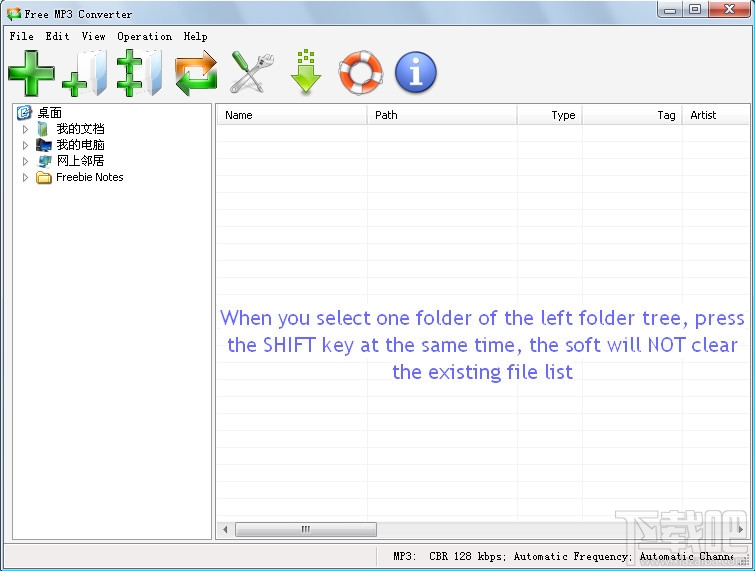Screen dimensions: 755x571
Task: Sort by the Artist column header
Action: coord(716,115)
